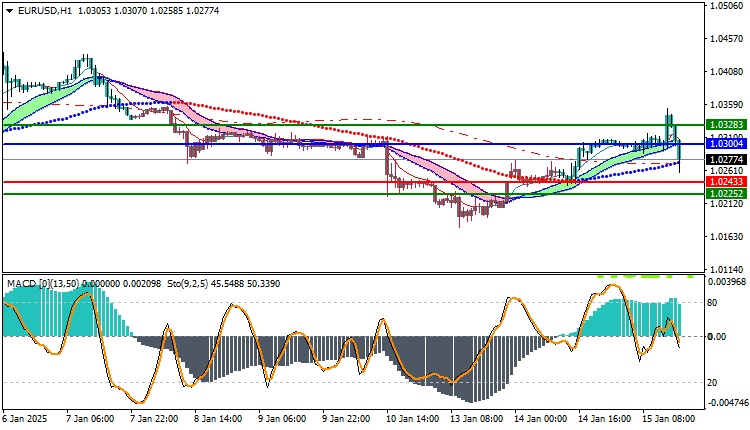Select the 13 Jan 08:00 time axis label
The width and height of the screenshot is (750, 430).
pyautogui.click(x=476, y=419)
